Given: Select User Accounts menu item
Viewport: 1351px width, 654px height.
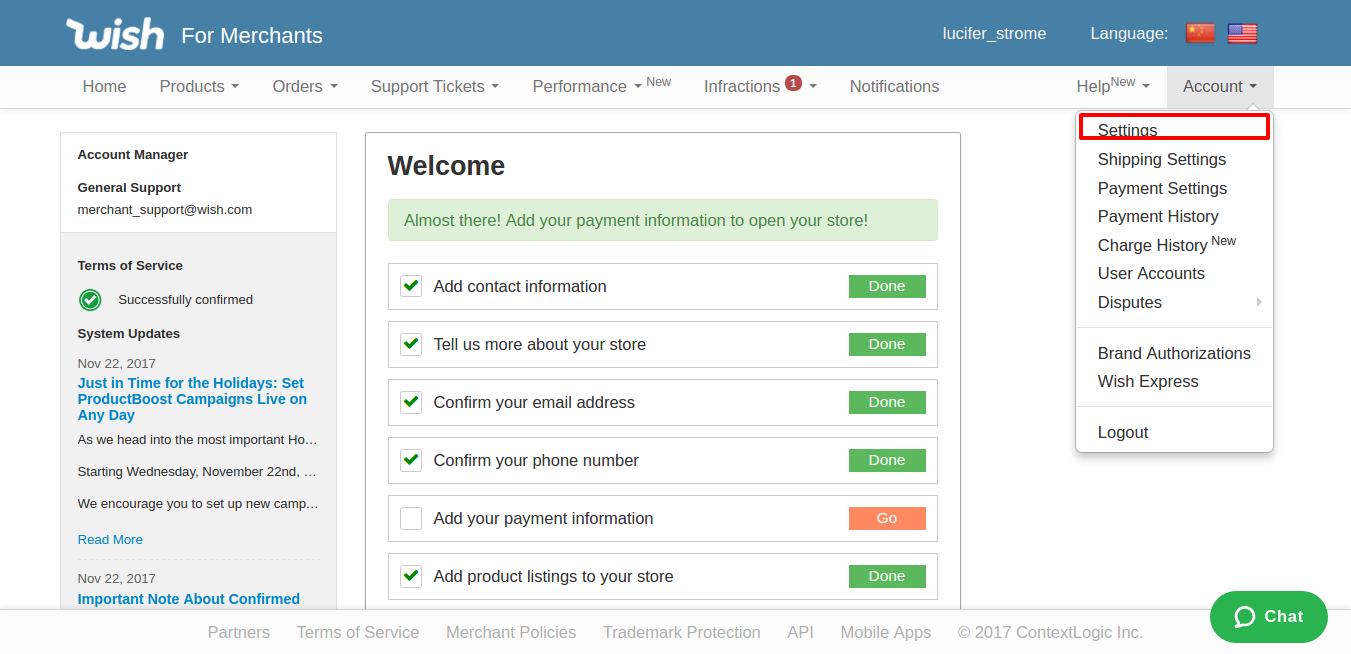Looking at the screenshot, I should tap(1174, 273).
